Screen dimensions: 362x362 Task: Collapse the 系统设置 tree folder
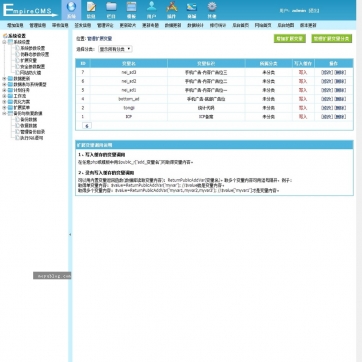point(4,42)
